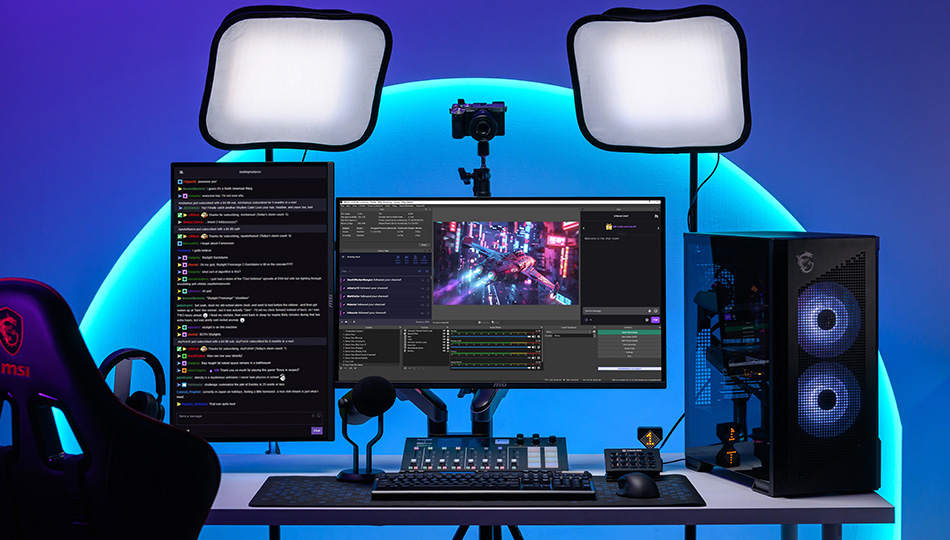Screen dimensions: 950x540
Task: Toggle the eye icon of the first source
Action: tap(444, 331)
